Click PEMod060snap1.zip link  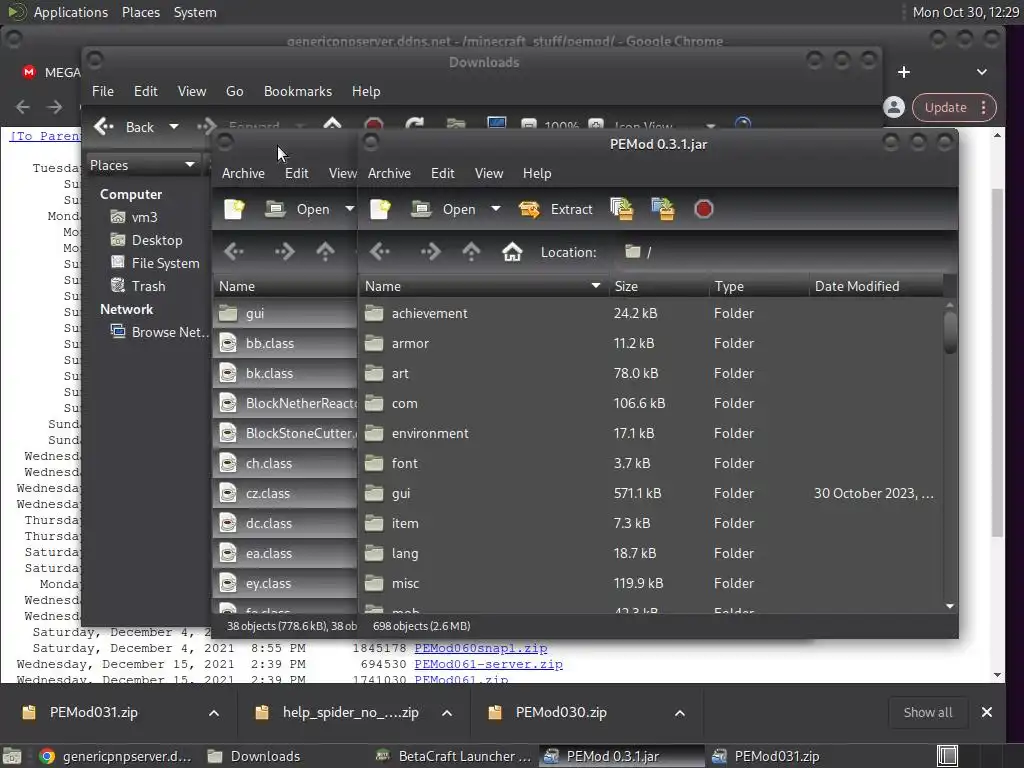coord(481,648)
